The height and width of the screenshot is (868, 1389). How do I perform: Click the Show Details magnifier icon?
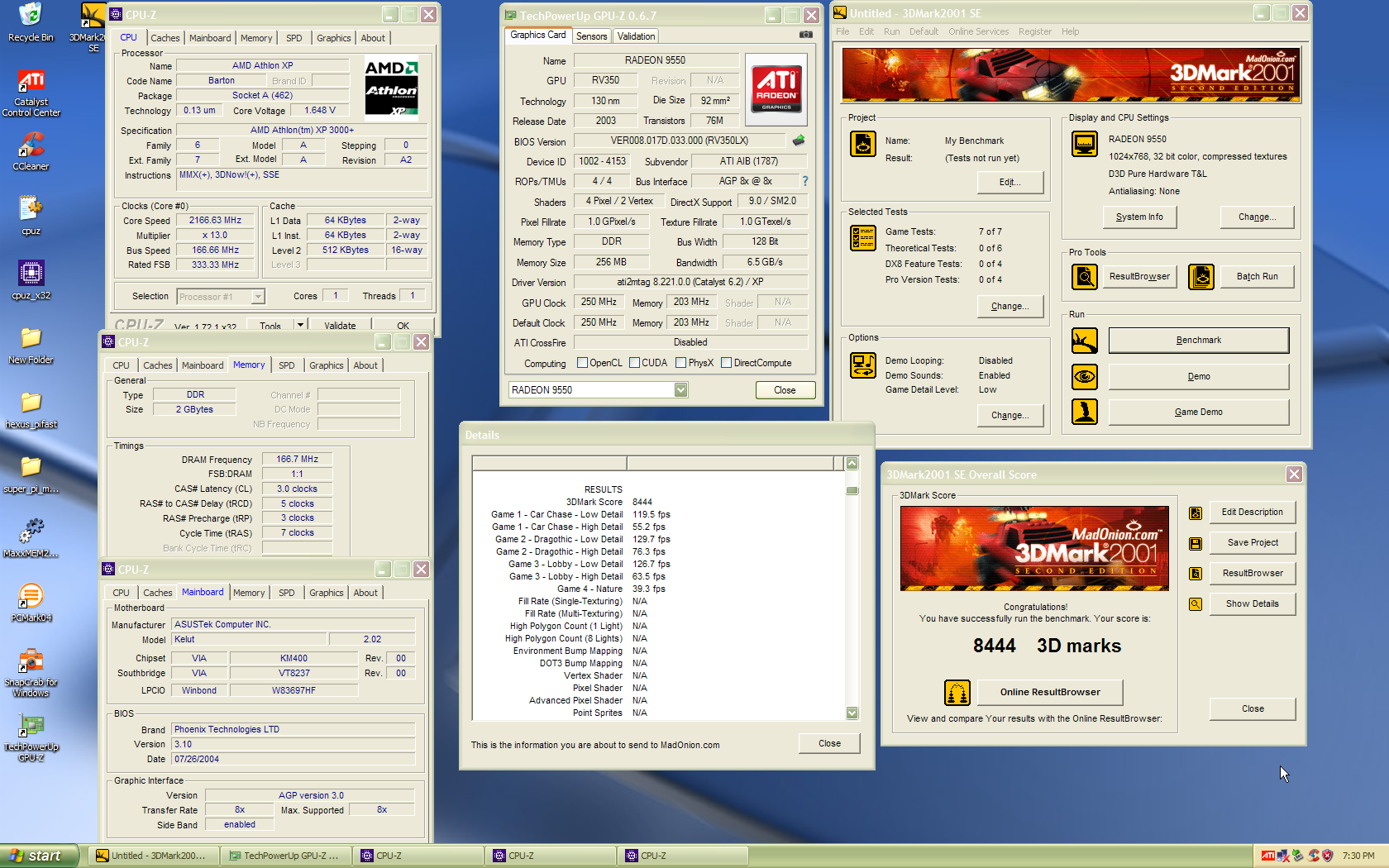pyautogui.click(x=1195, y=604)
